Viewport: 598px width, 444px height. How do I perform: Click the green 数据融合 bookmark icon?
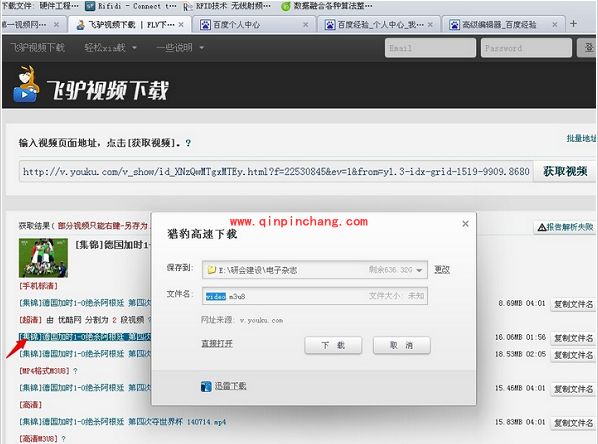[x=286, y=6]
